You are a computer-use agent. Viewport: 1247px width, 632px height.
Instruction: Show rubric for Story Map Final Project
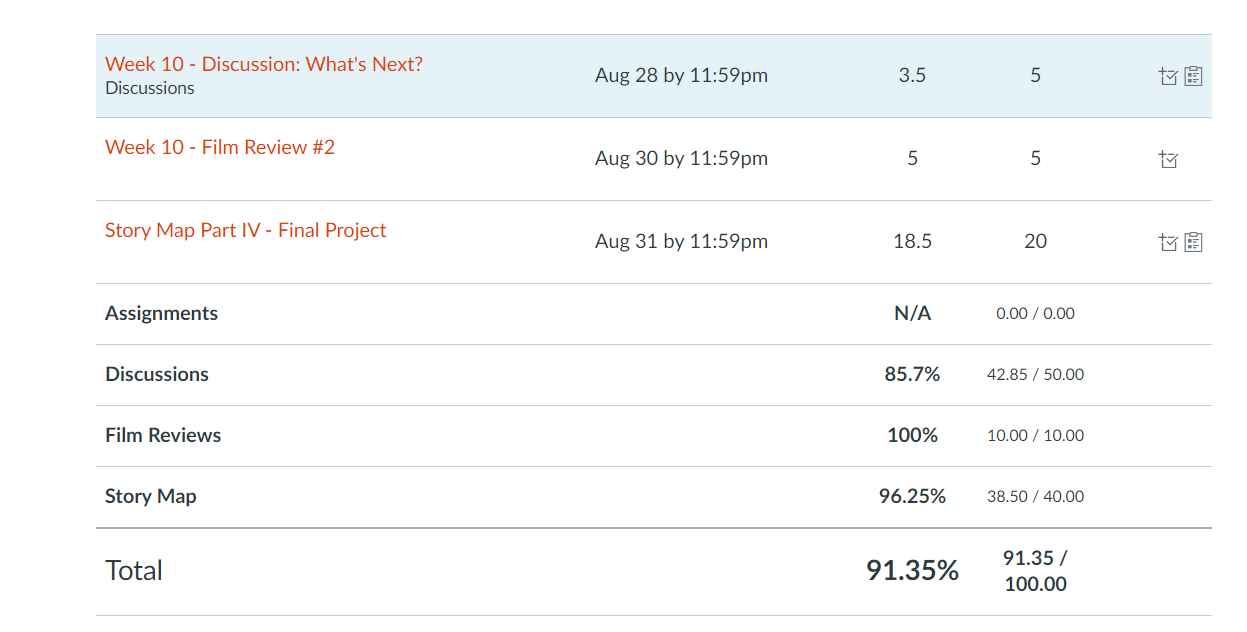(1193, 242)
